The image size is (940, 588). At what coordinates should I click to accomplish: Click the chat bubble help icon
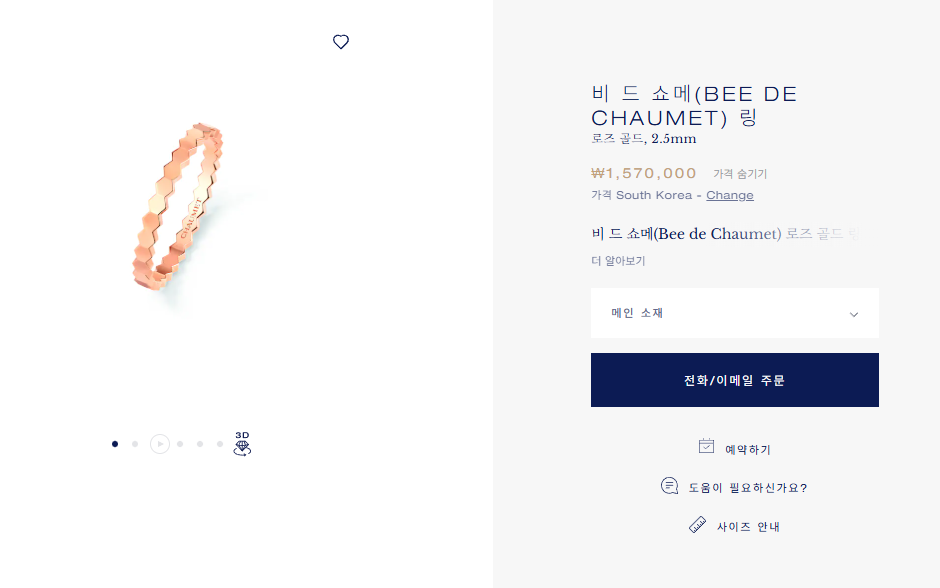click(x=669, y=486)
